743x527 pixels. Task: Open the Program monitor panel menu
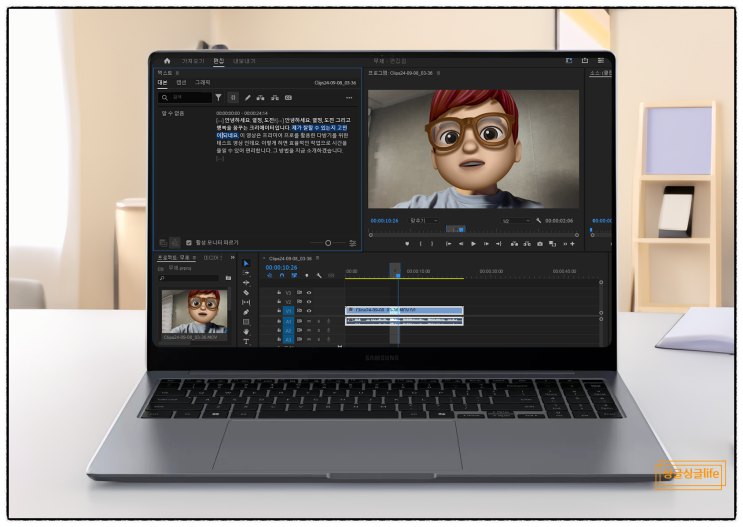coord(438,73)
